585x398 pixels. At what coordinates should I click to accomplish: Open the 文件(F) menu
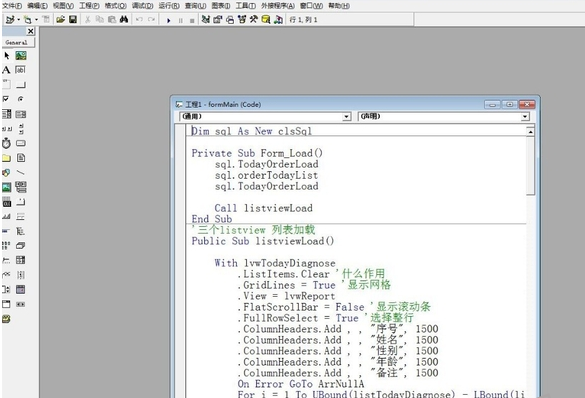point(12,6)
